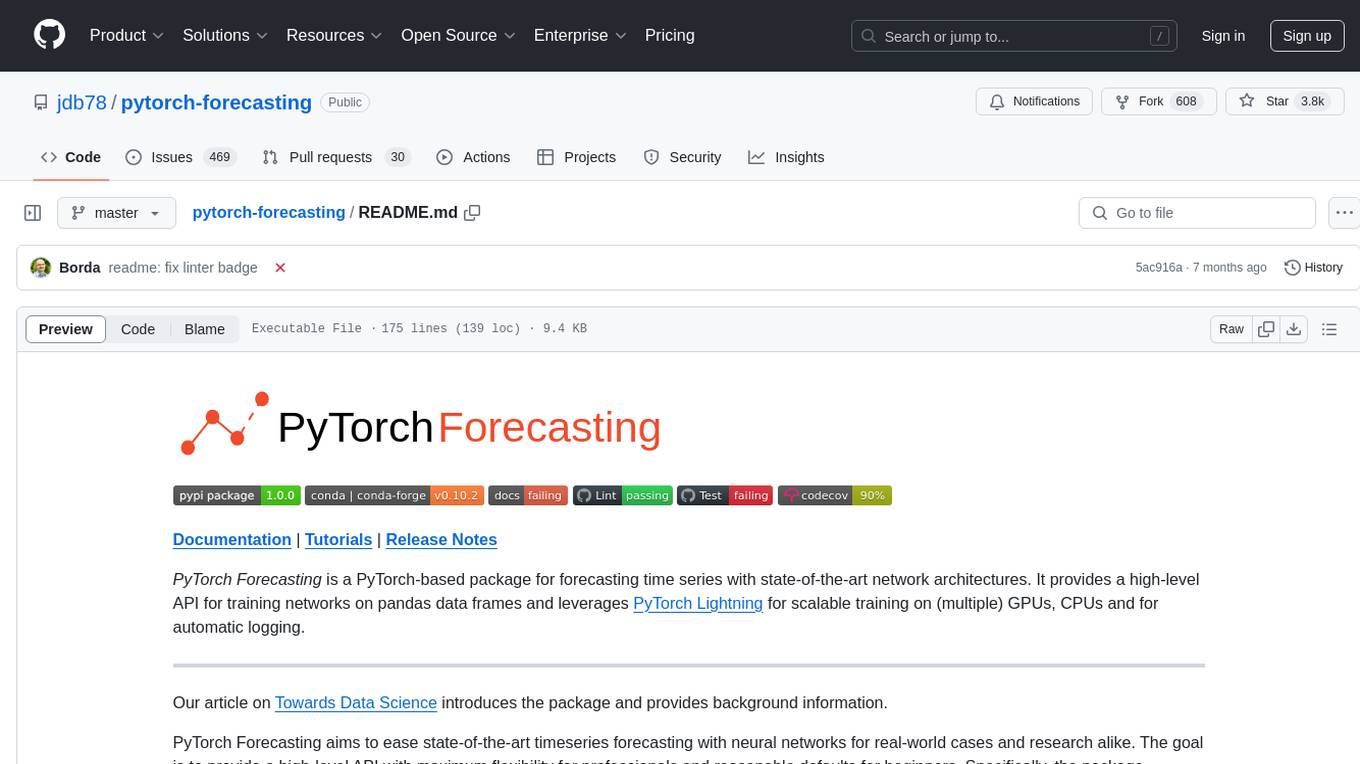
Task: Switch to the Issues tab
Action: pyautogui.click(x=180, y=157)
